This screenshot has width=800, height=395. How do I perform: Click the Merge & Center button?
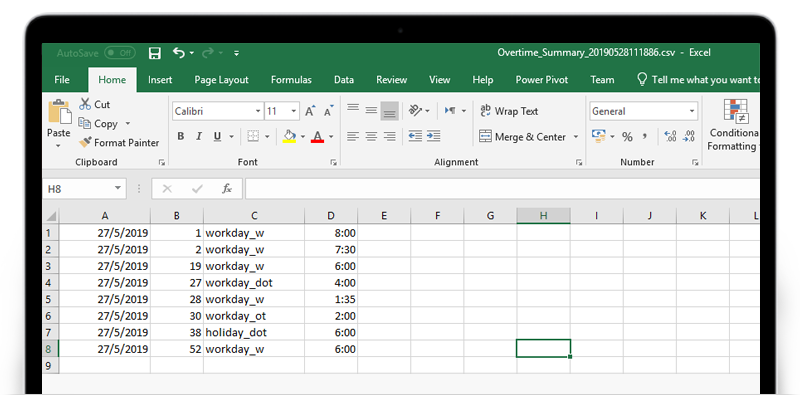pyautogui.click(x=522, y=137)
